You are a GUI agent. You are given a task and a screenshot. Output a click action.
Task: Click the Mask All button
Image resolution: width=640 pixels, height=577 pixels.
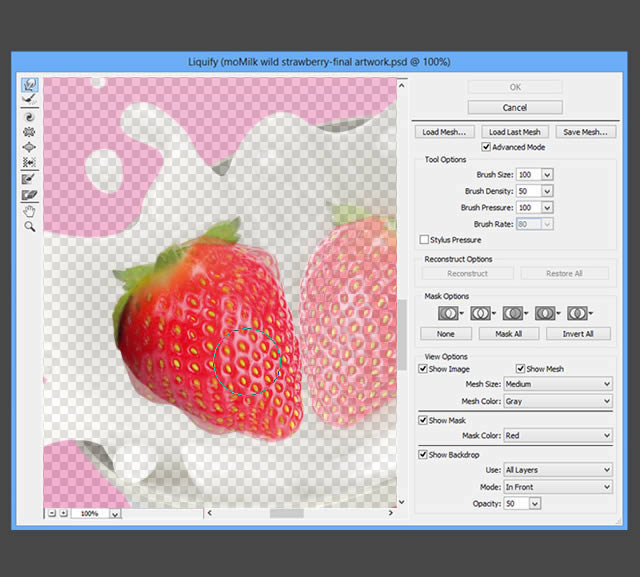click(509, 334)
